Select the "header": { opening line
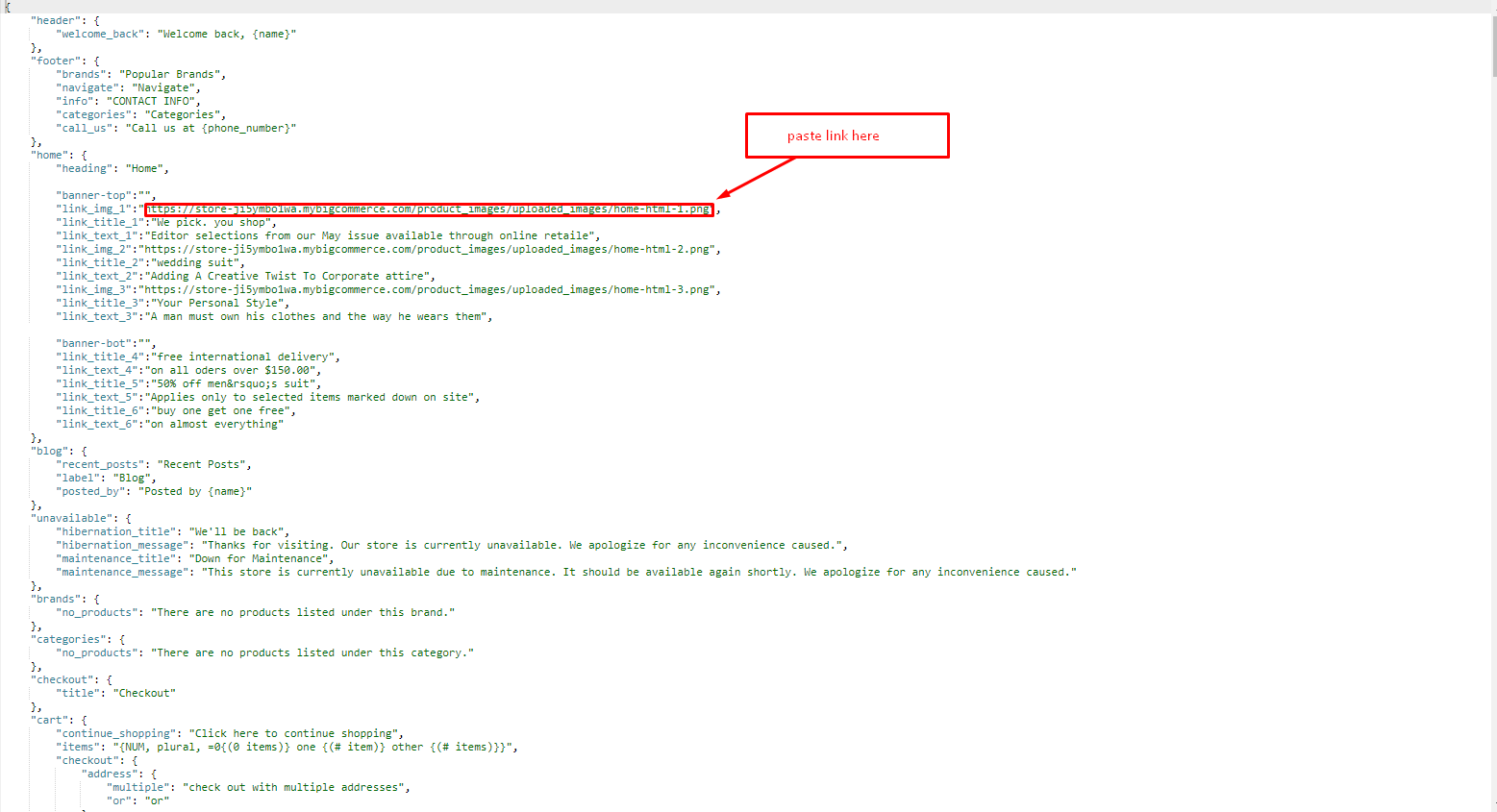Viewport: 1497px width, 812px height. (x=64, y=20)
